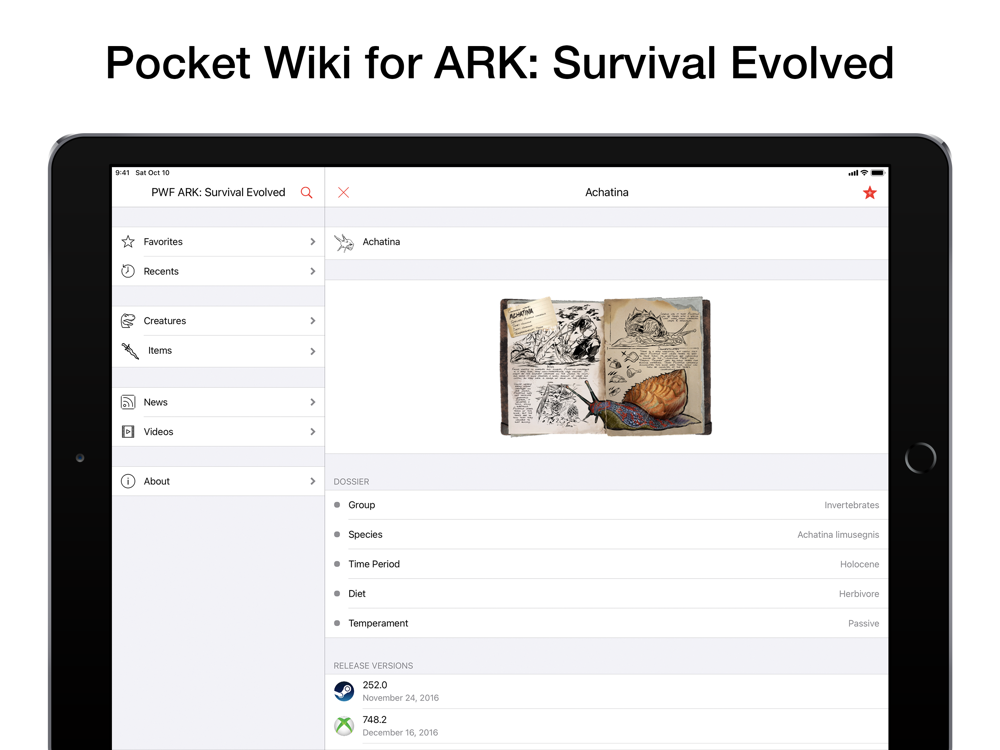Expand the Recents row chevron

(312, 271)
